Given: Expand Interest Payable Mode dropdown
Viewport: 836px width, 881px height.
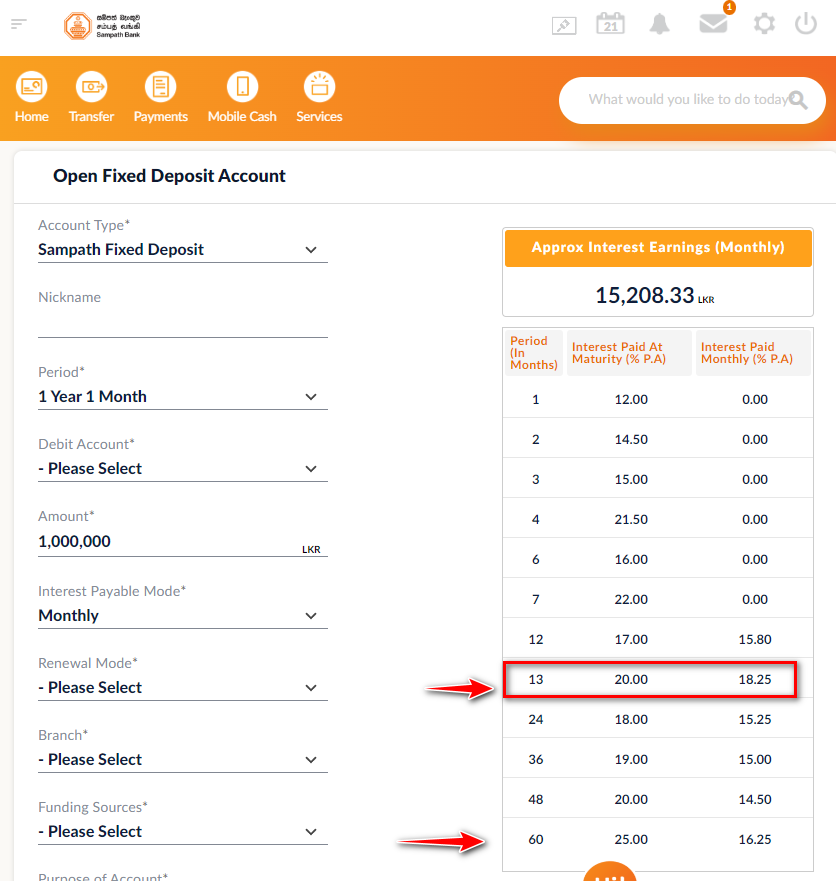Looking at the screenshot, I should click(183, 616).
